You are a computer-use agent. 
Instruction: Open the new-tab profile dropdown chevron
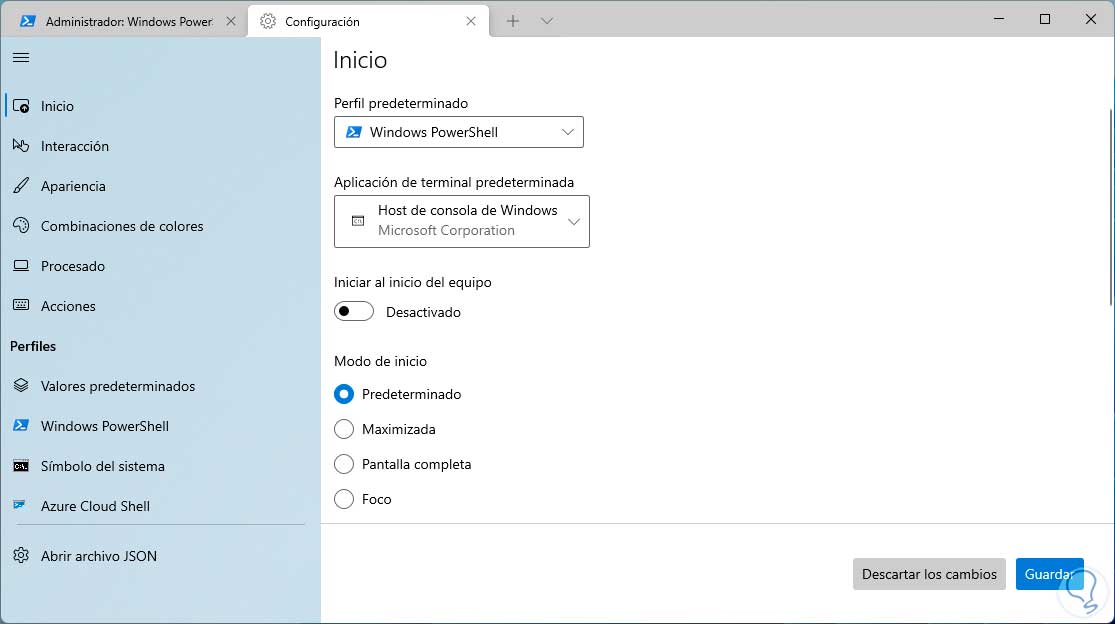pos(547,21)
